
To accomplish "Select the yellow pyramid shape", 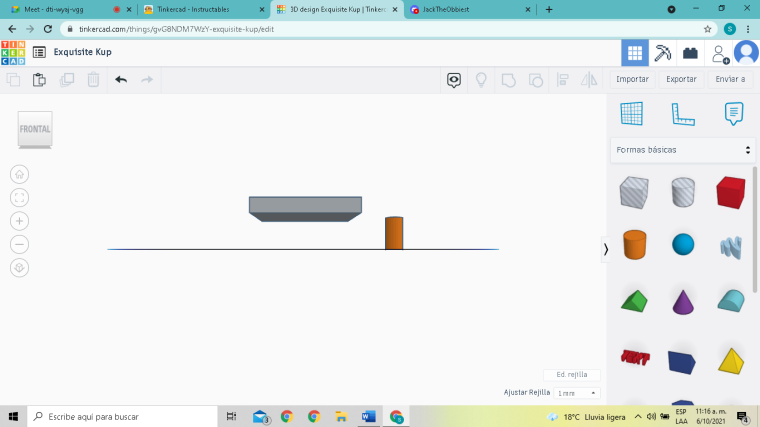I will 731,361.
